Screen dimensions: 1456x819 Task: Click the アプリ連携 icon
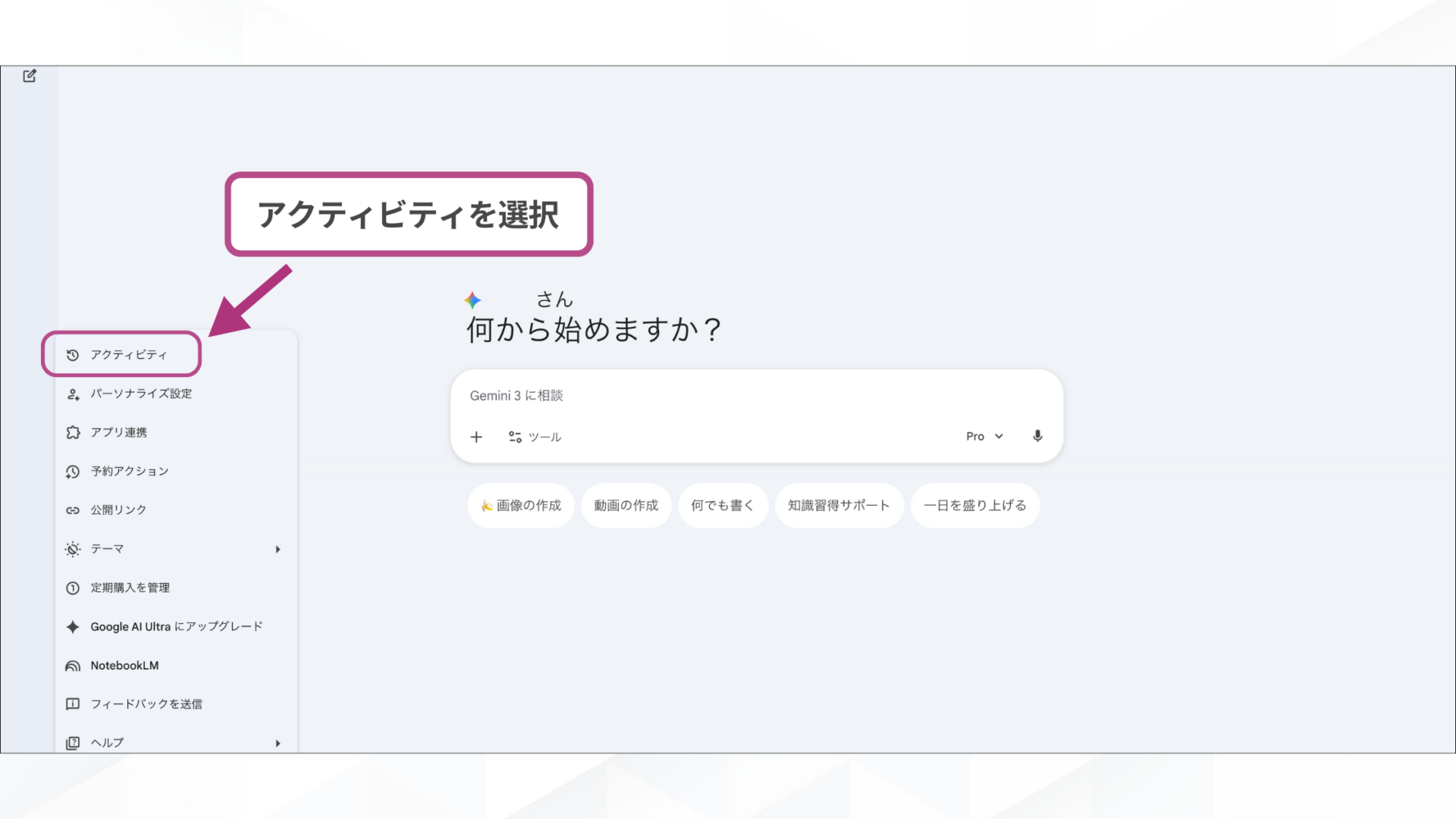[x=72, y=432]
